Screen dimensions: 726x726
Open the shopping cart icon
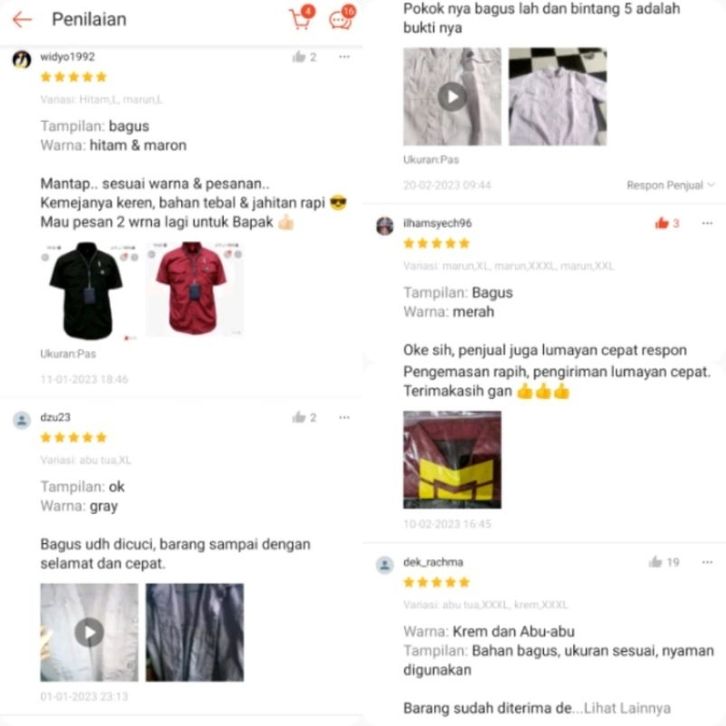pyautogui.click(x=301, y=18)
